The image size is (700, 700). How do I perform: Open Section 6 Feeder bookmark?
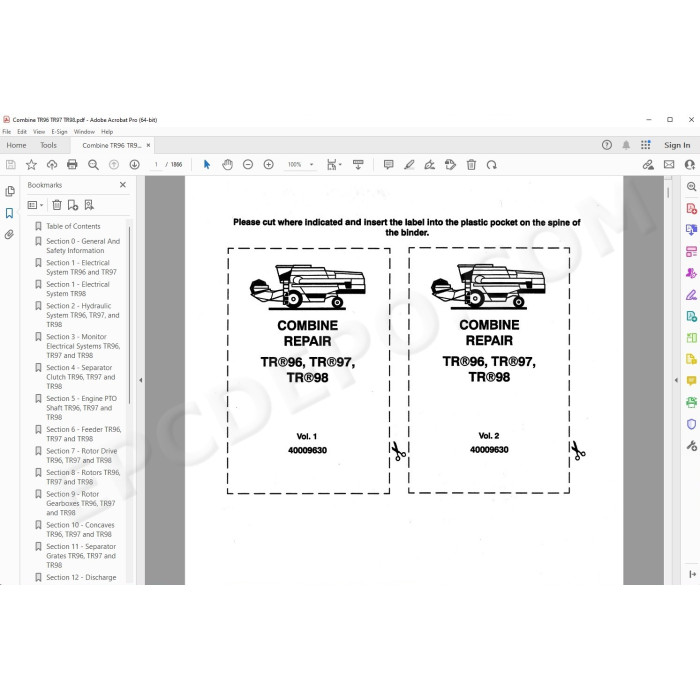(x=83, y=434)
